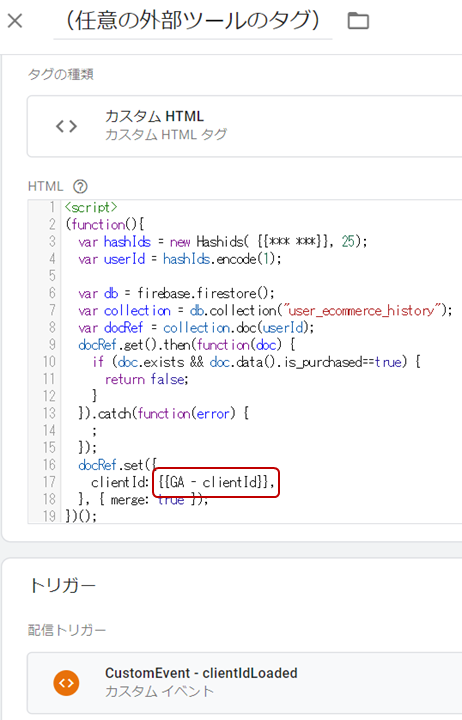The image size is (462, 720).
Task: Click the return false statement
Action: click(146, 379)
